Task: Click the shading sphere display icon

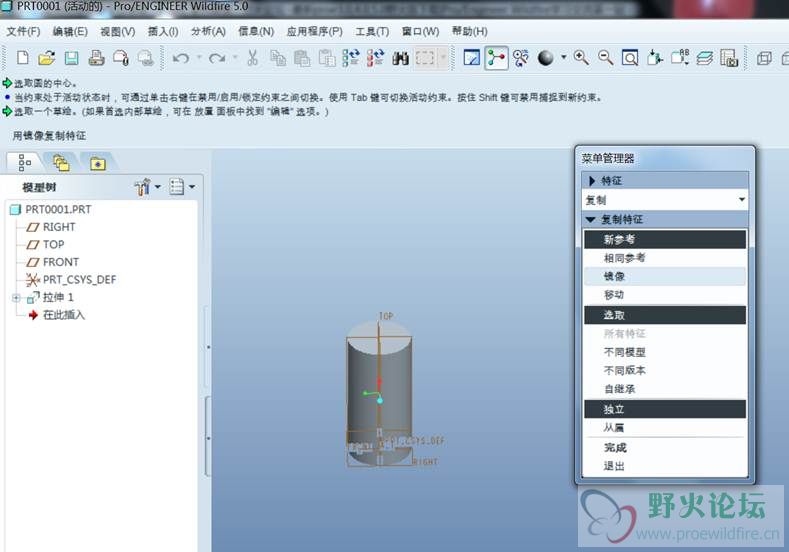Action: [x=545, y=58]
